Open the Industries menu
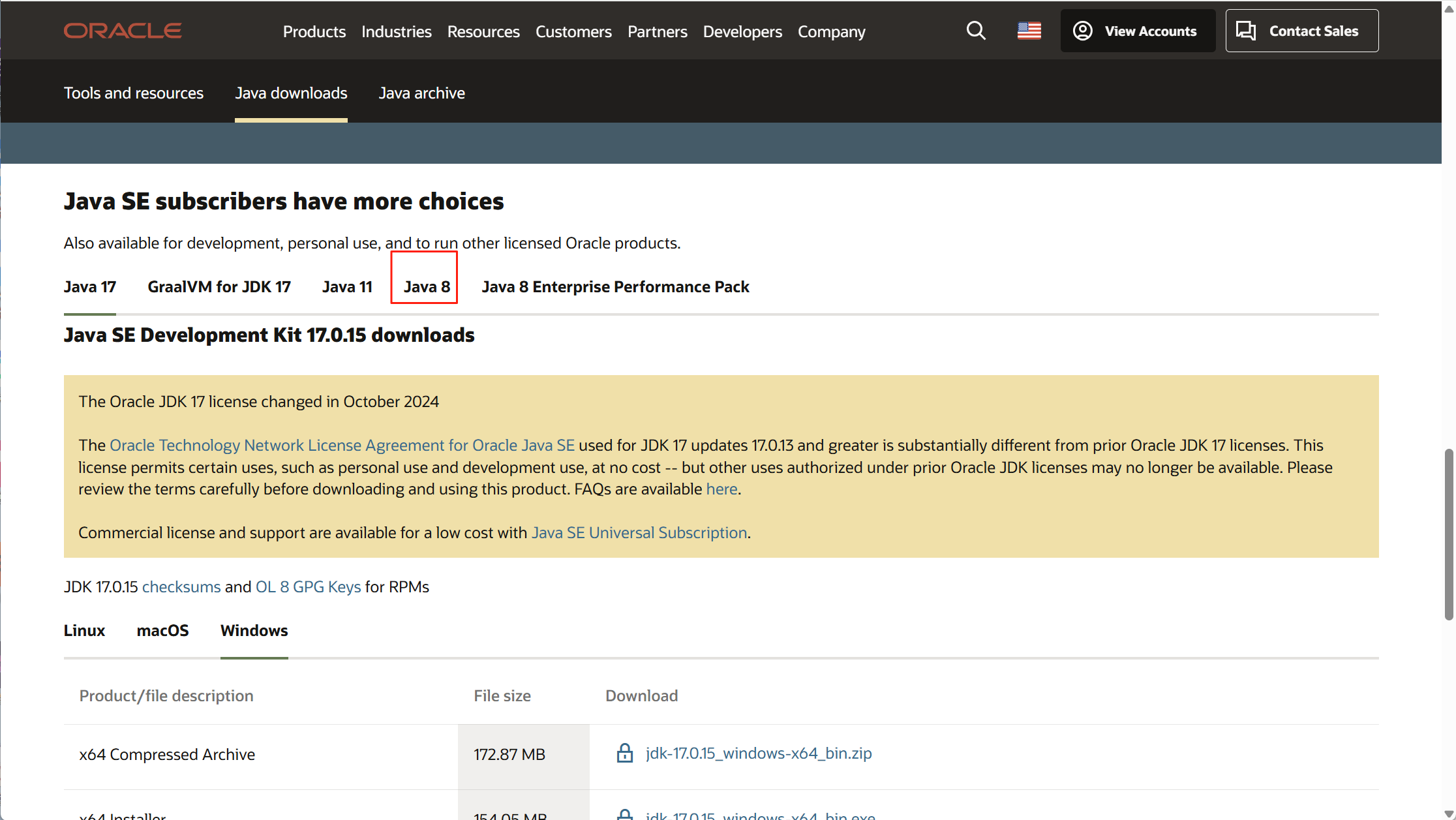The width and height of the screenshot is (1456, 820). coord(397,31)
